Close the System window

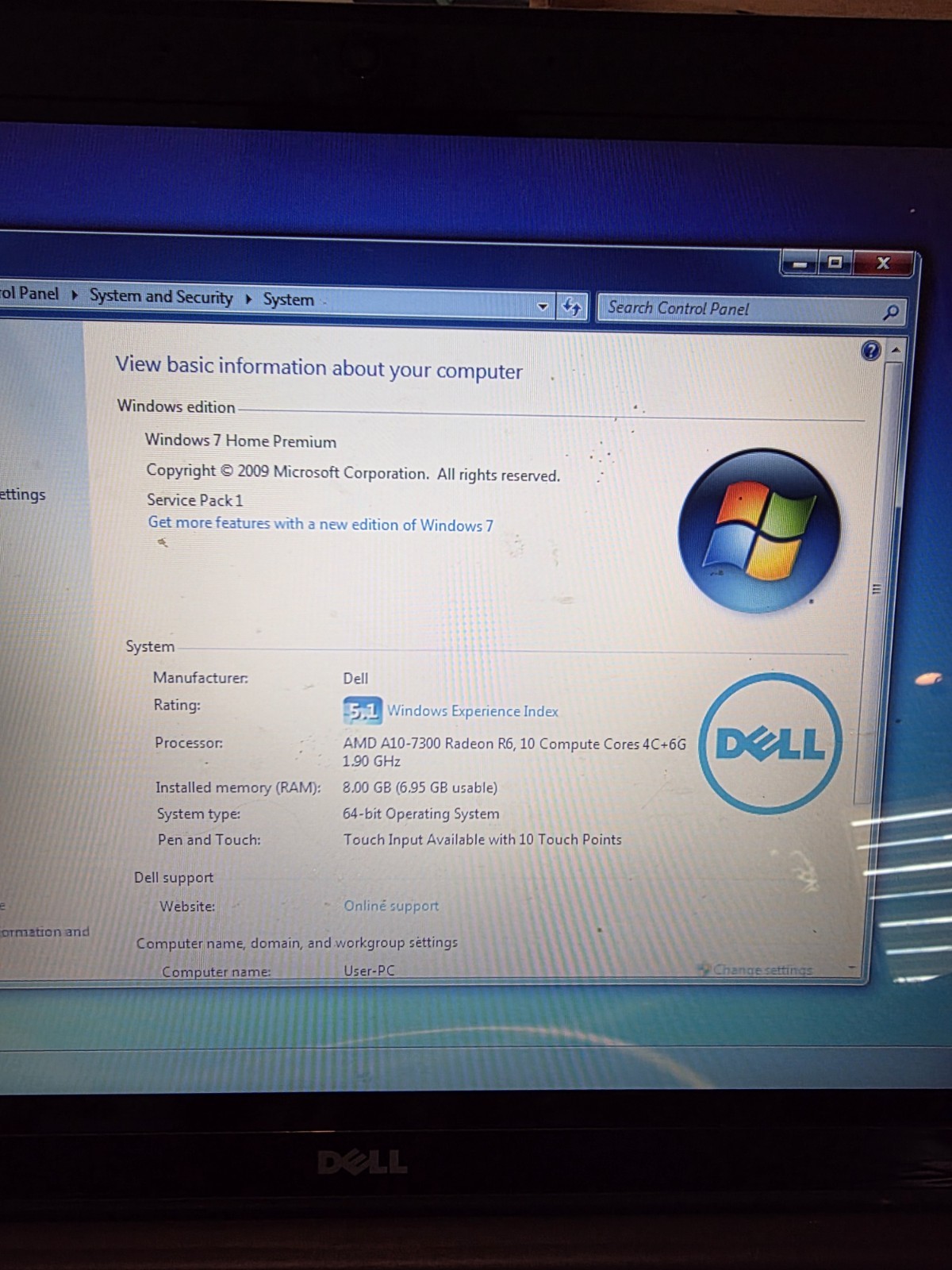pyautogui.click(x=883, y=264)
